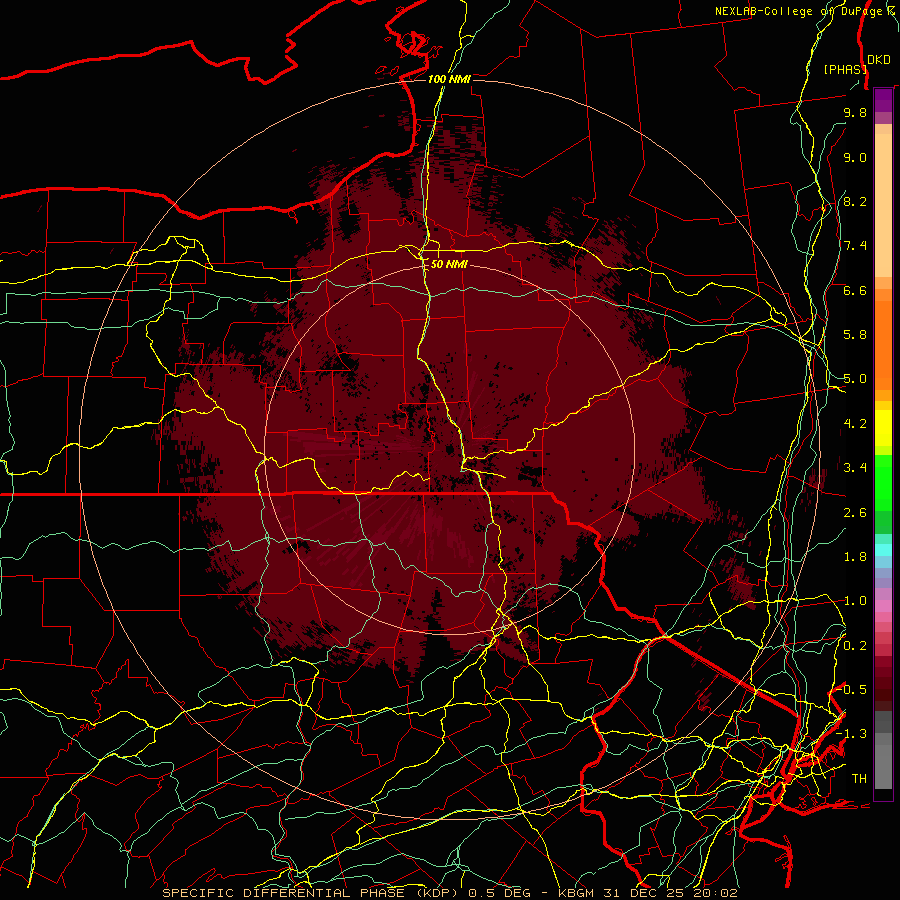Viewport: 900px width, 900px height.
Task: Pick the cyan swatch on the color bar
Action: point(883,550)
